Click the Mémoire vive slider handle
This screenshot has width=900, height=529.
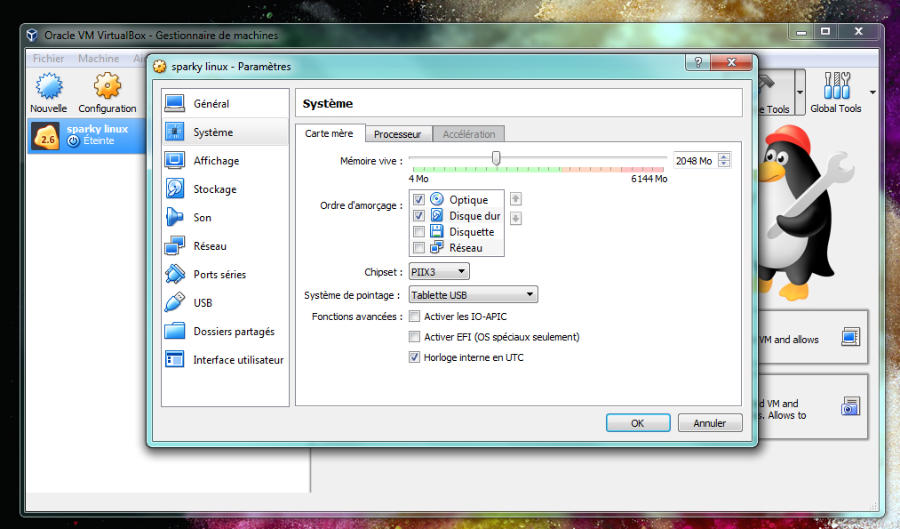click(496, 158)
